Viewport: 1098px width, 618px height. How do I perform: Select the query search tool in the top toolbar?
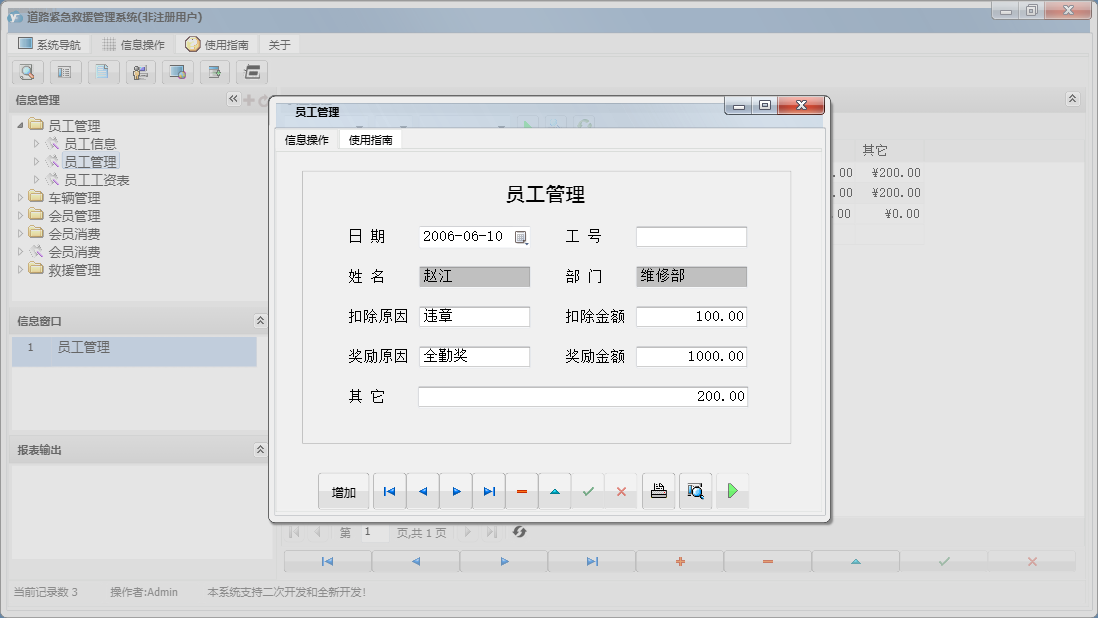pos(27,72)
